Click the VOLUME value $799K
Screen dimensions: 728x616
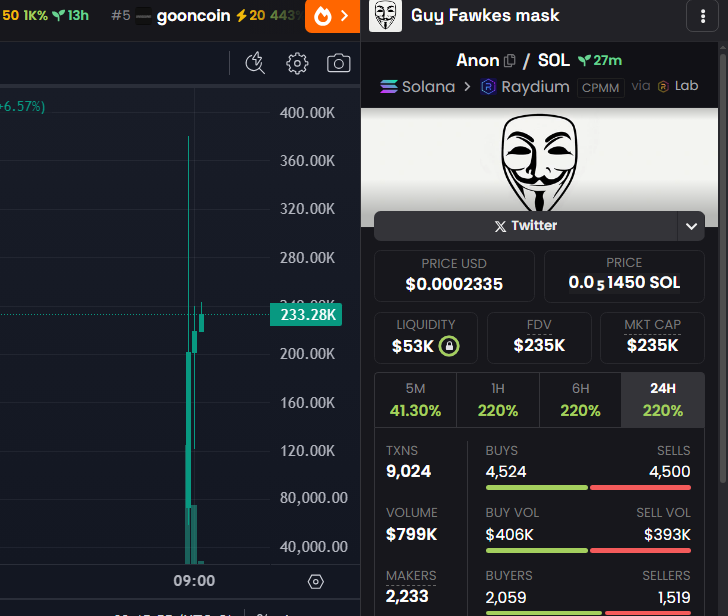point(411,534)
